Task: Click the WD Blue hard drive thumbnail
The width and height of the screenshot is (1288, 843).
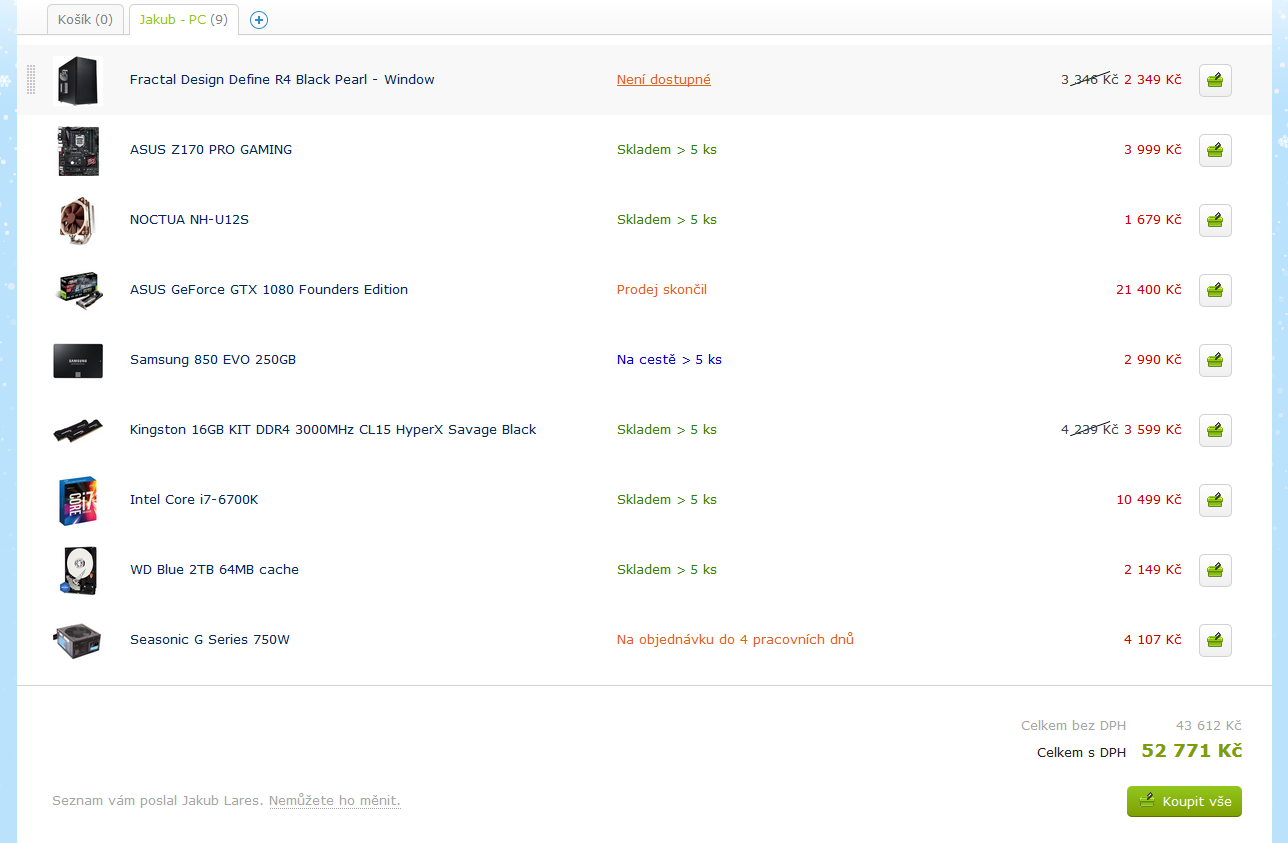Action: click(x=78, y=570)
